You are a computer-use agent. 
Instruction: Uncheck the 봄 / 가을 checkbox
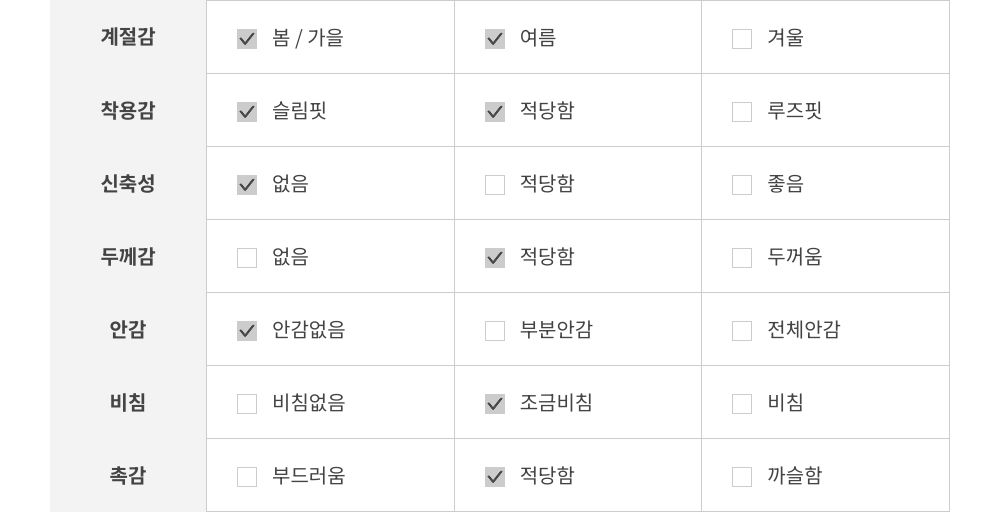tap(247, 39)
